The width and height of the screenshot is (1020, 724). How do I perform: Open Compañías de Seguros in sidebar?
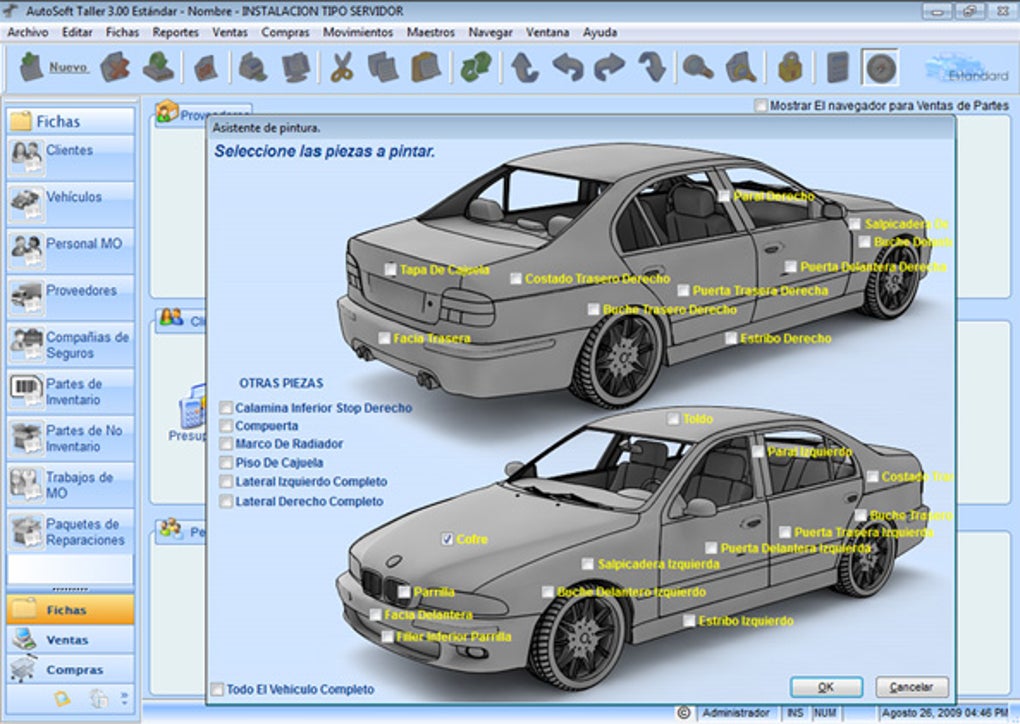[70, 344]
